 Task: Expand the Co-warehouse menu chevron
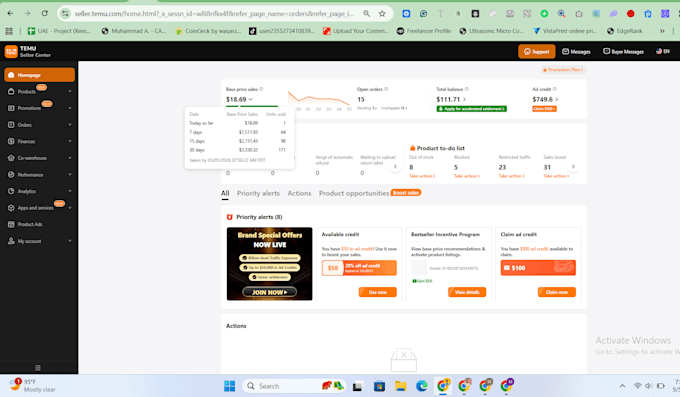(70, 158)
